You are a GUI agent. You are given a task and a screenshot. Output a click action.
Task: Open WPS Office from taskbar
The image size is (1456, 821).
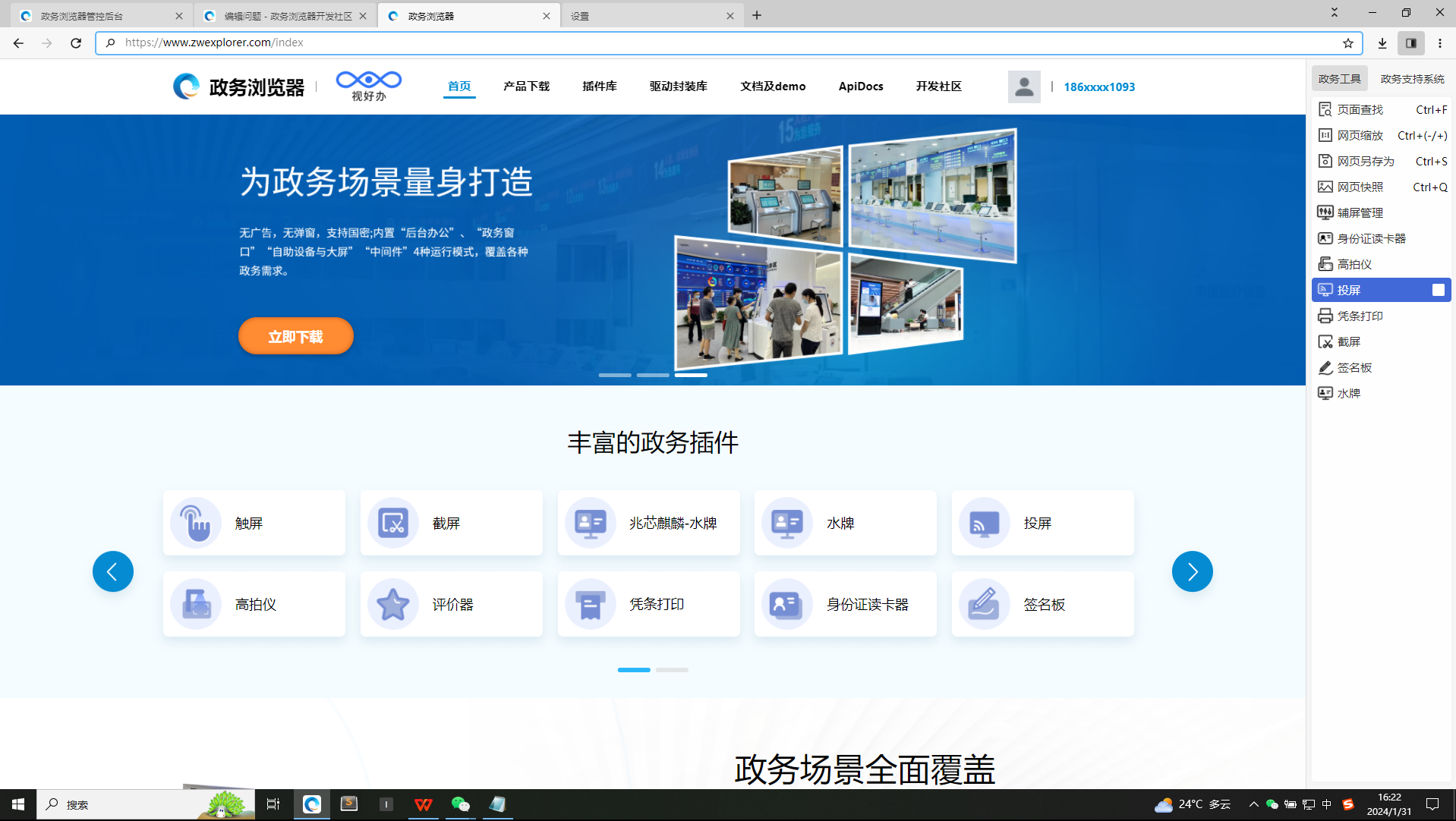pyautogui.click(x=424, y=804)
